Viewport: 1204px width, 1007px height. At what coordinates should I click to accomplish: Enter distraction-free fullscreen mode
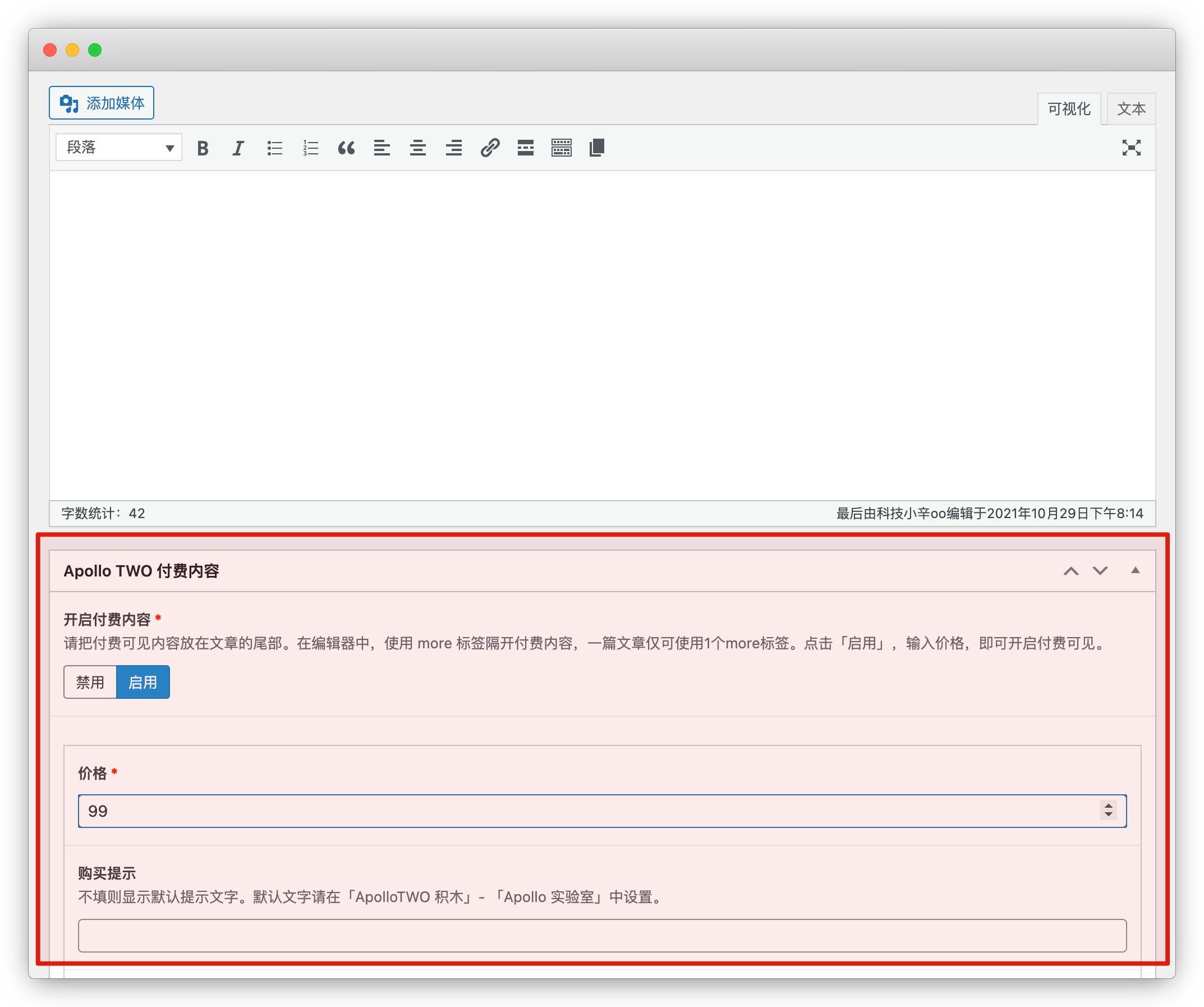(x=1131, y=148)
